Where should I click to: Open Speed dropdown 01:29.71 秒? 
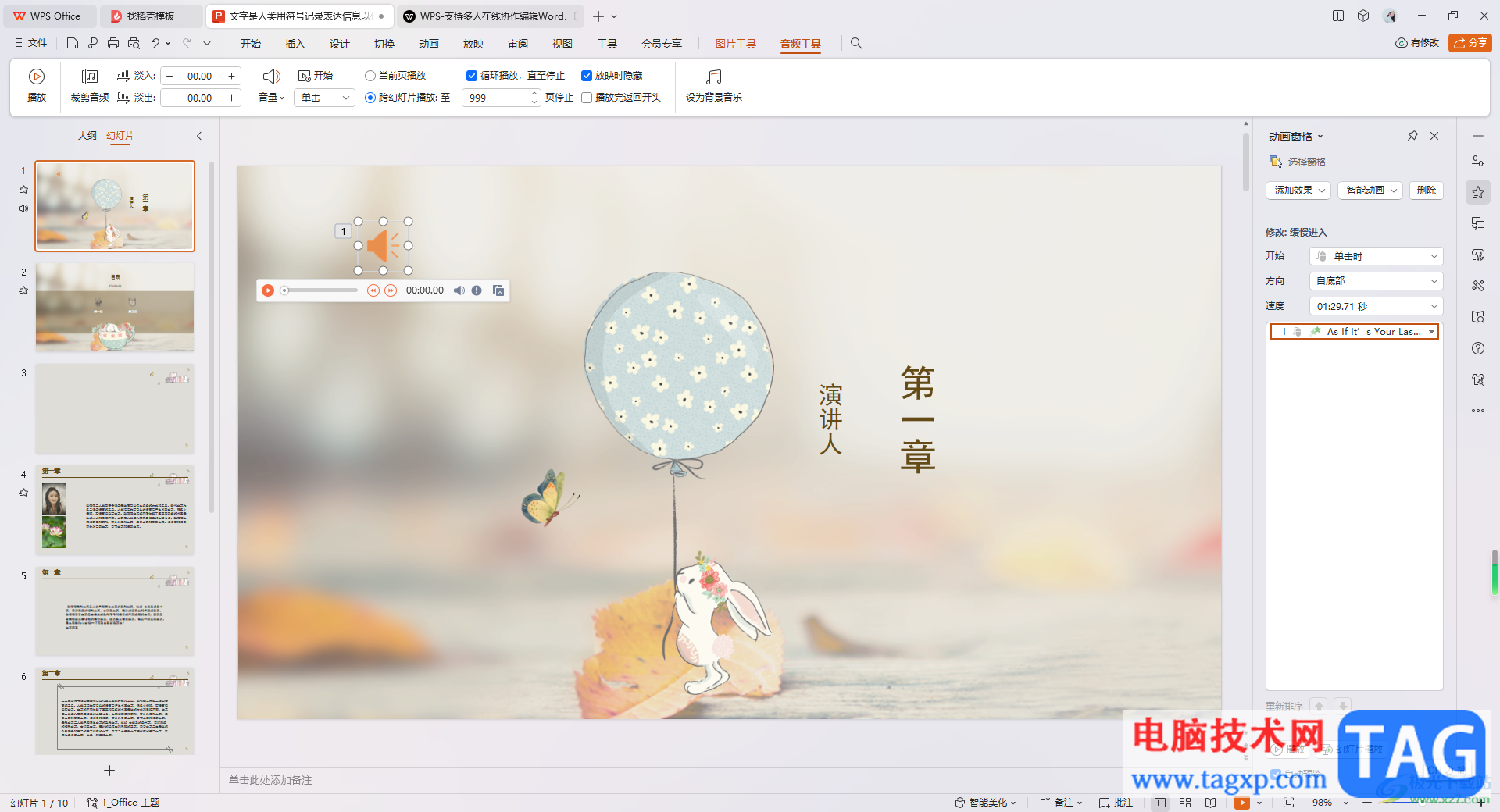pos(1377,306)
